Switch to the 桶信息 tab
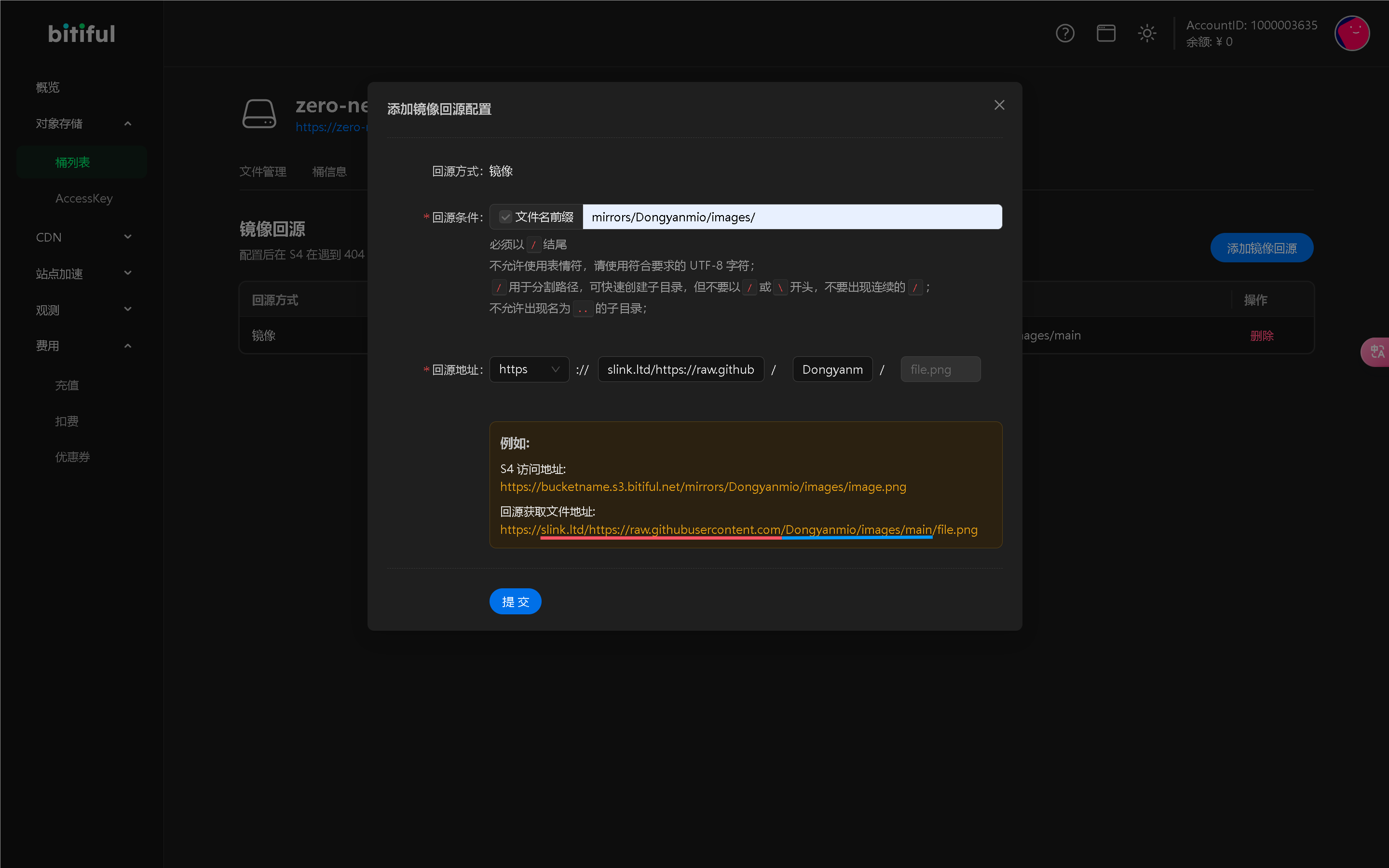 329,172
